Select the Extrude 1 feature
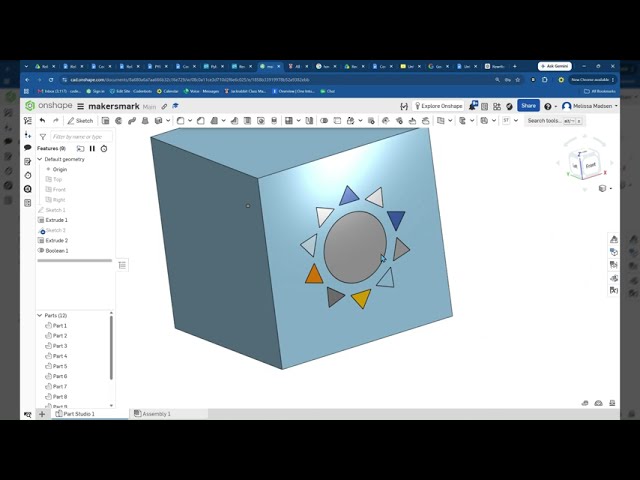Image resolution: width=640 pixels, height=480 pixels. click(56, 220)
